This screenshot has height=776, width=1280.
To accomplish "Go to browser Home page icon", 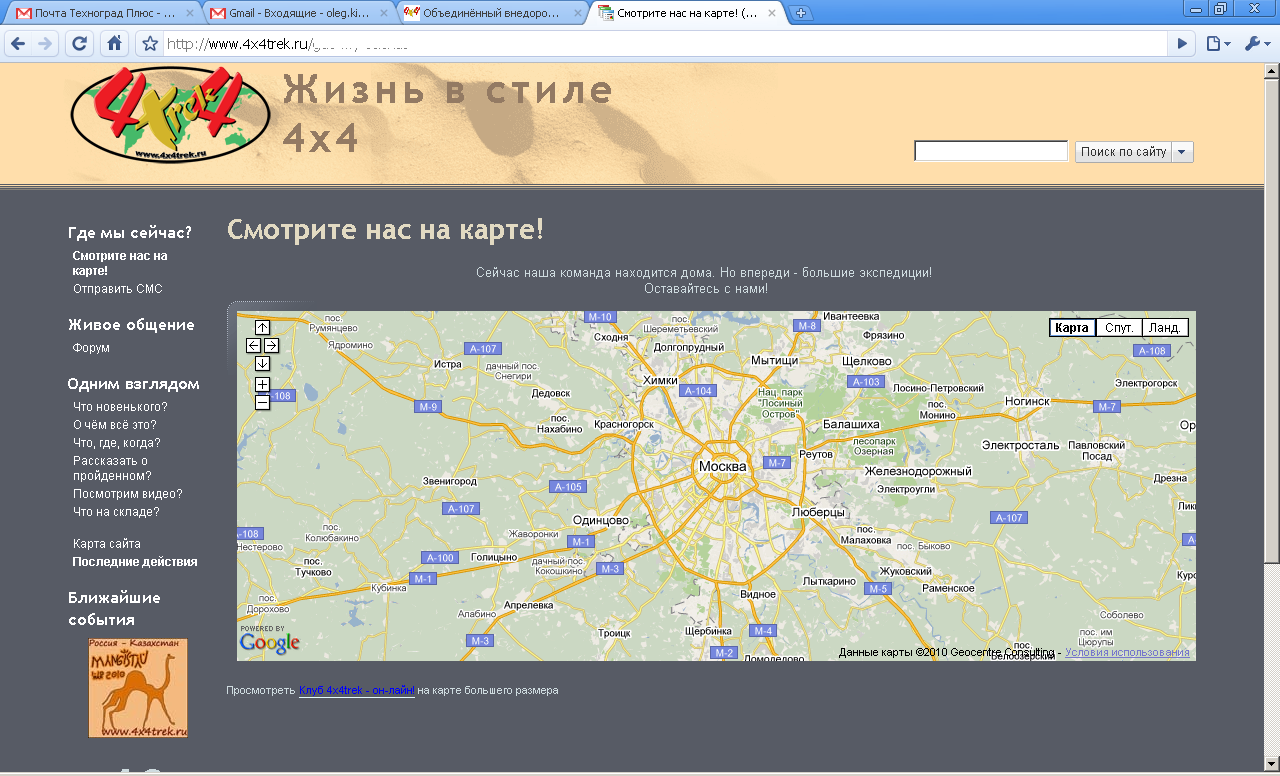I will tap(115, 44).
